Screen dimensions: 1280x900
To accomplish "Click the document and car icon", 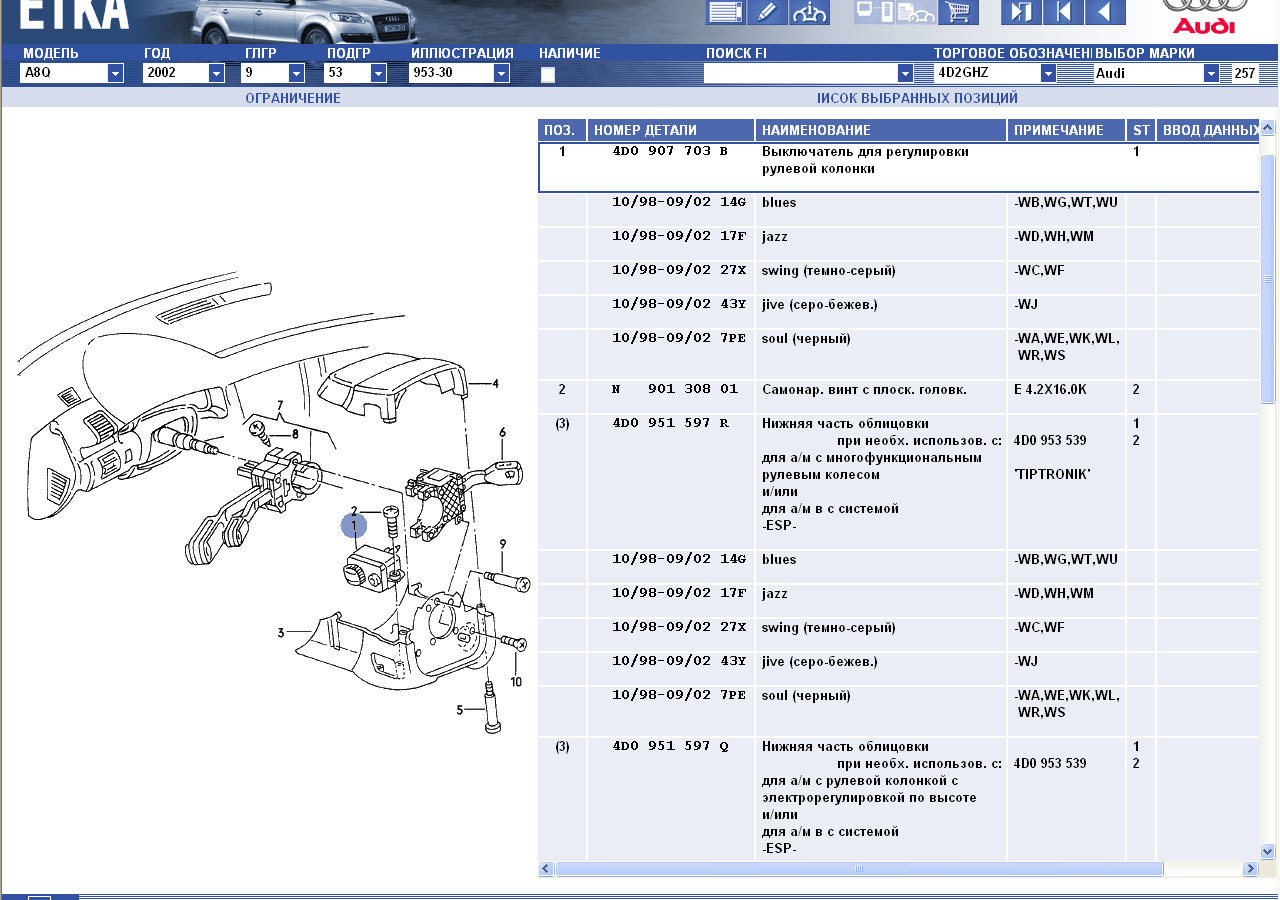I will (916, 12).
